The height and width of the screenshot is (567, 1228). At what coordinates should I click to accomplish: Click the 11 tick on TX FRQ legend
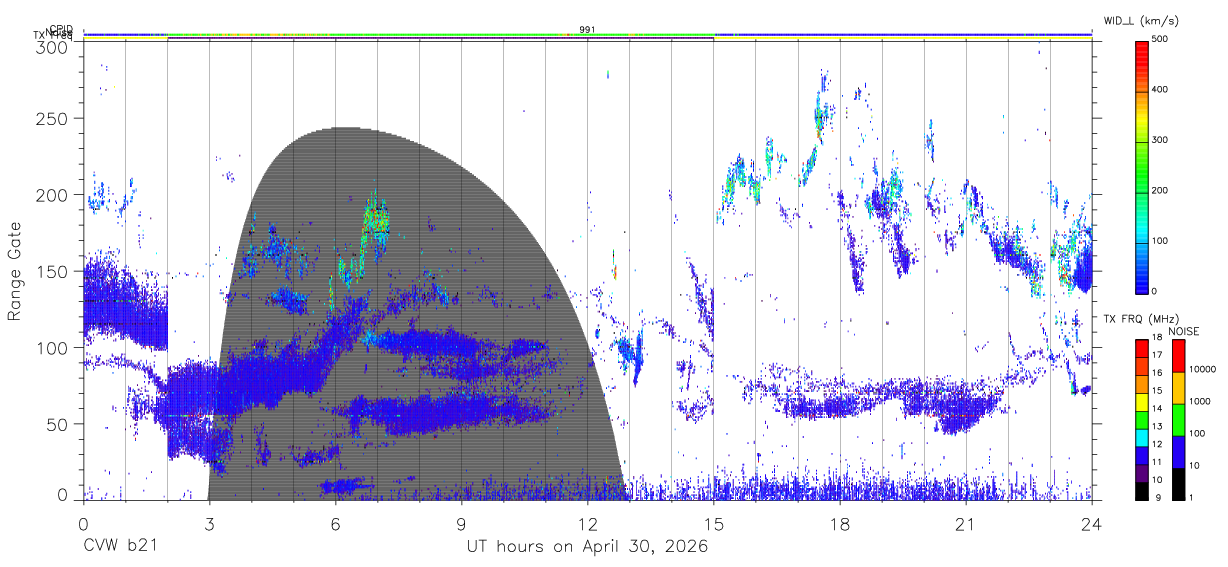1158,462
